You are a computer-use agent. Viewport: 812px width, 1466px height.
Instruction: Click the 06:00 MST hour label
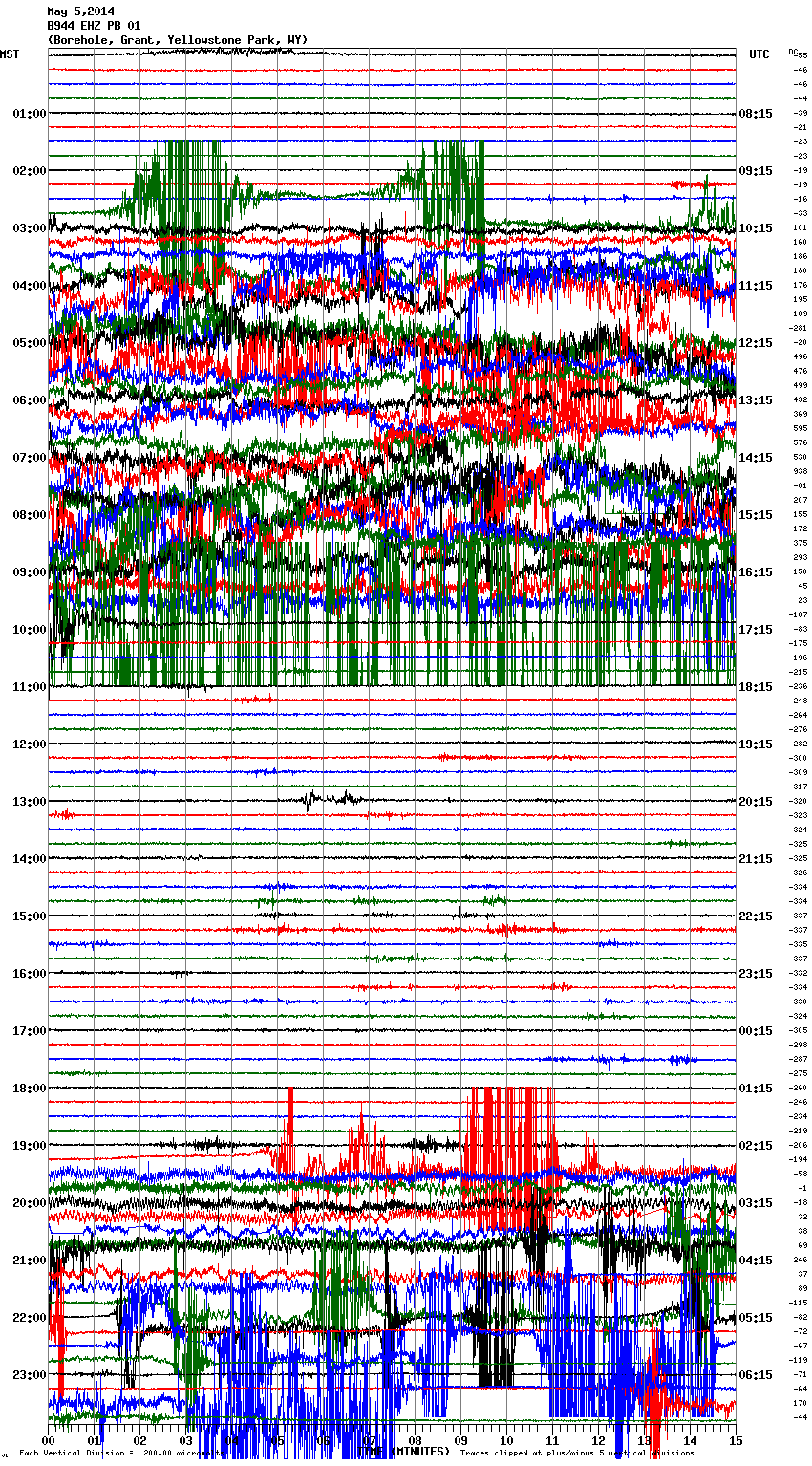[x=30, y=399]
